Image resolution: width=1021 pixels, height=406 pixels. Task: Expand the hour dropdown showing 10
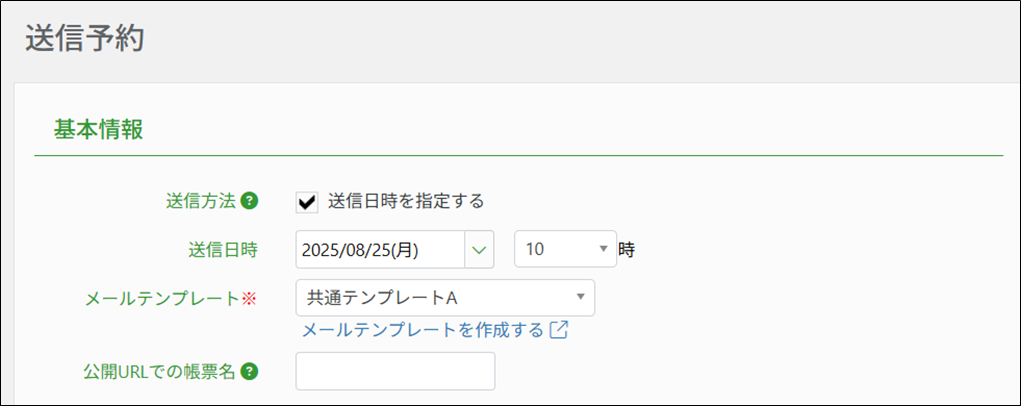coord(564,249)
